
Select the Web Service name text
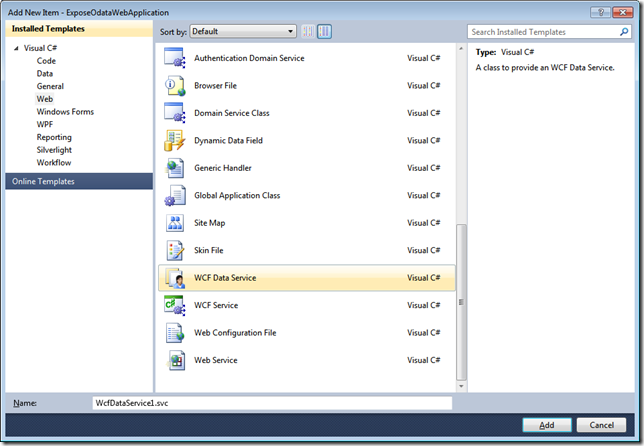pyautogui.click(x=216, y=360)
